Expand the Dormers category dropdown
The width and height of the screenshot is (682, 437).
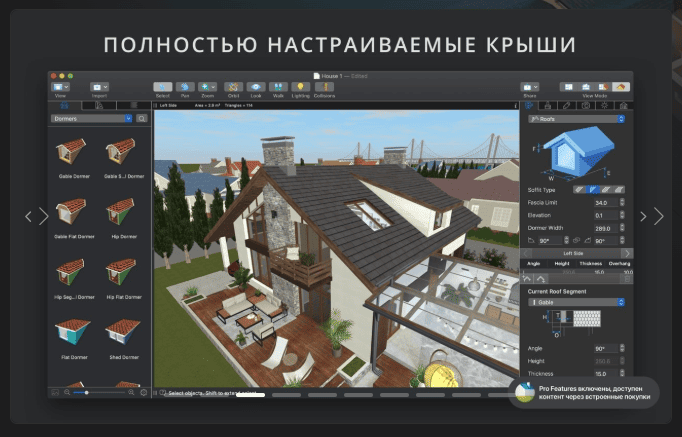coord(91,118)
